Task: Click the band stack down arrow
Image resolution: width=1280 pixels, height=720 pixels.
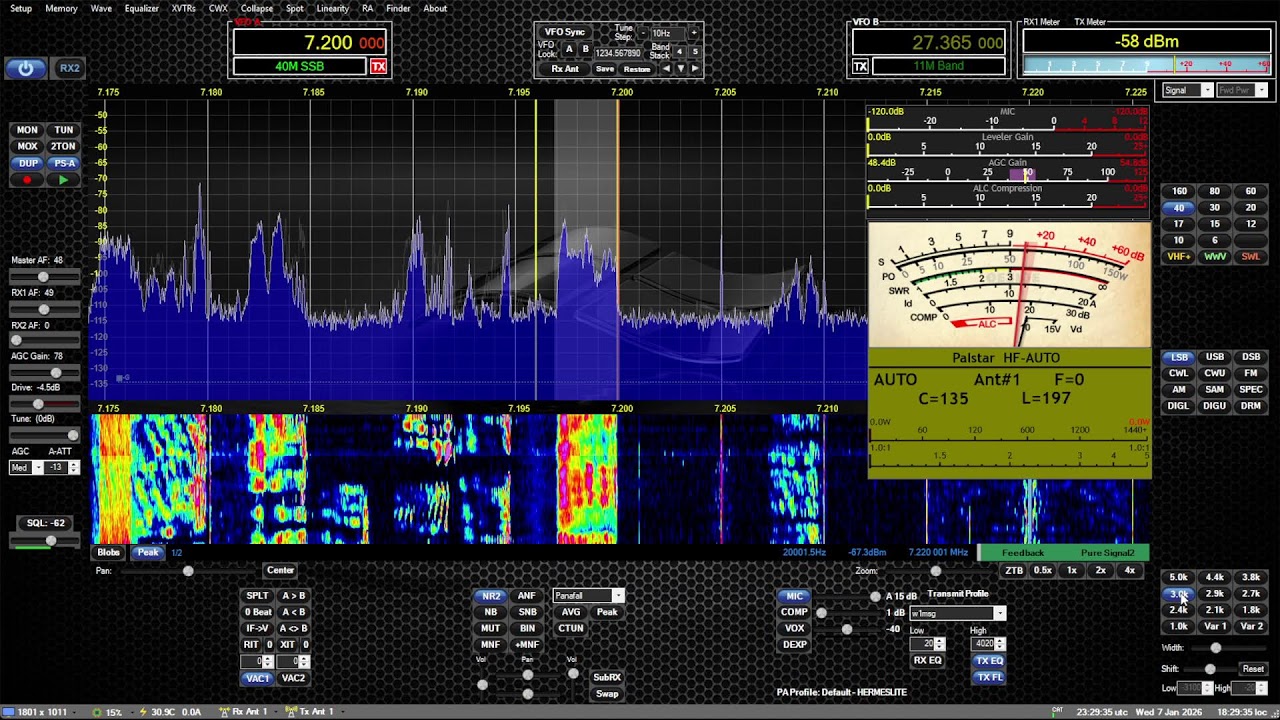Action: tap(681, 69)
